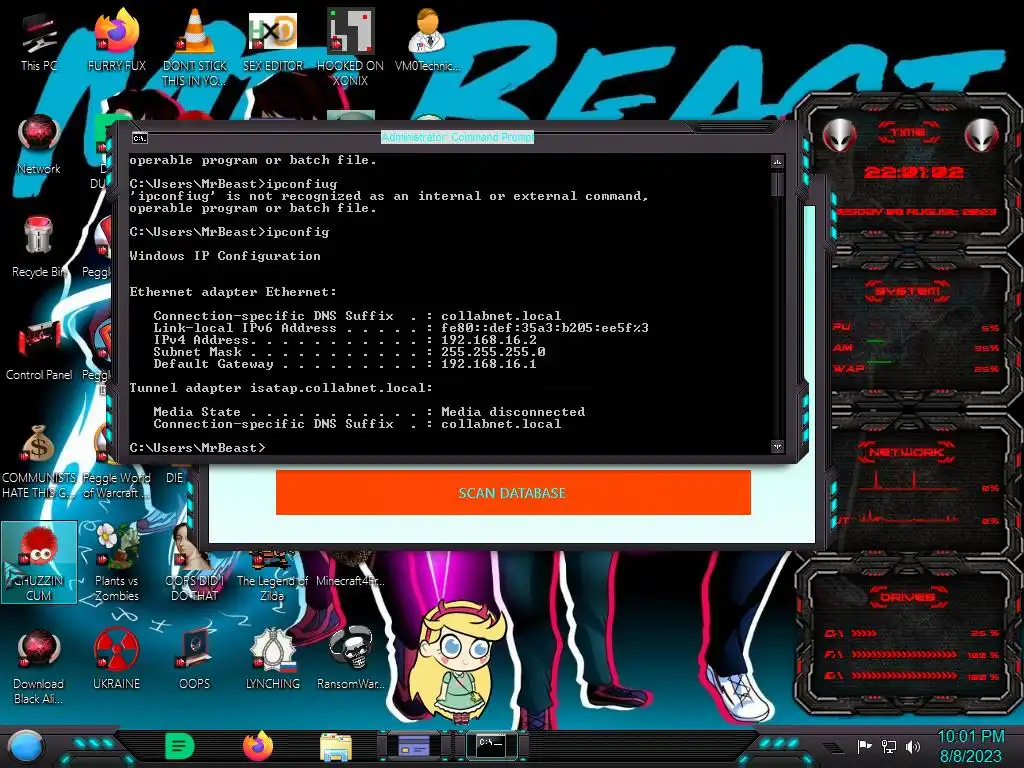Viewport: 1024px width, 768px height.
Task: Open the Control Panel desktop icon
Action: coord(39,349)
